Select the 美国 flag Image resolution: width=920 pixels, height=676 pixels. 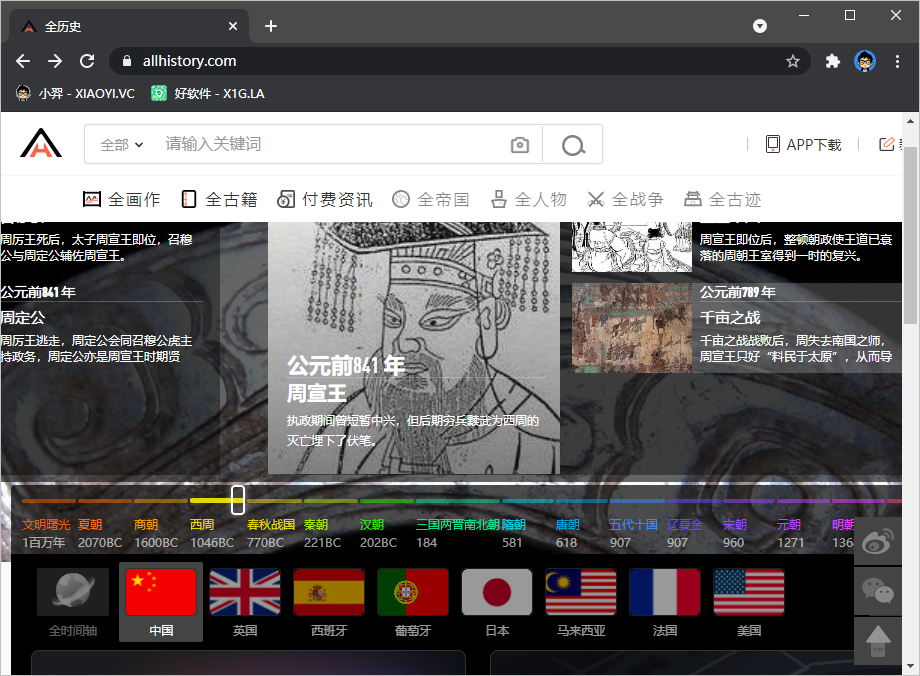click(749, 592)
